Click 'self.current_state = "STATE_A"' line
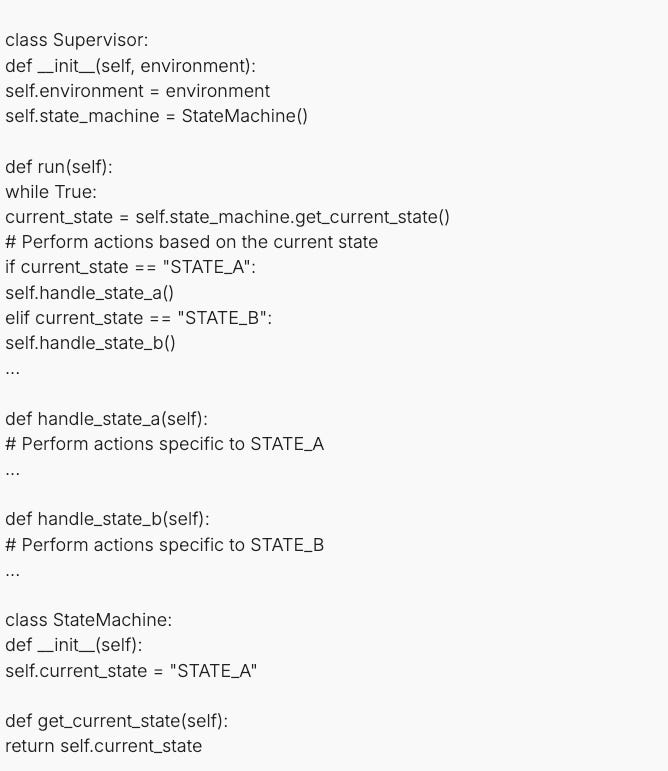668x771 pixels. [x=131, y=671]
